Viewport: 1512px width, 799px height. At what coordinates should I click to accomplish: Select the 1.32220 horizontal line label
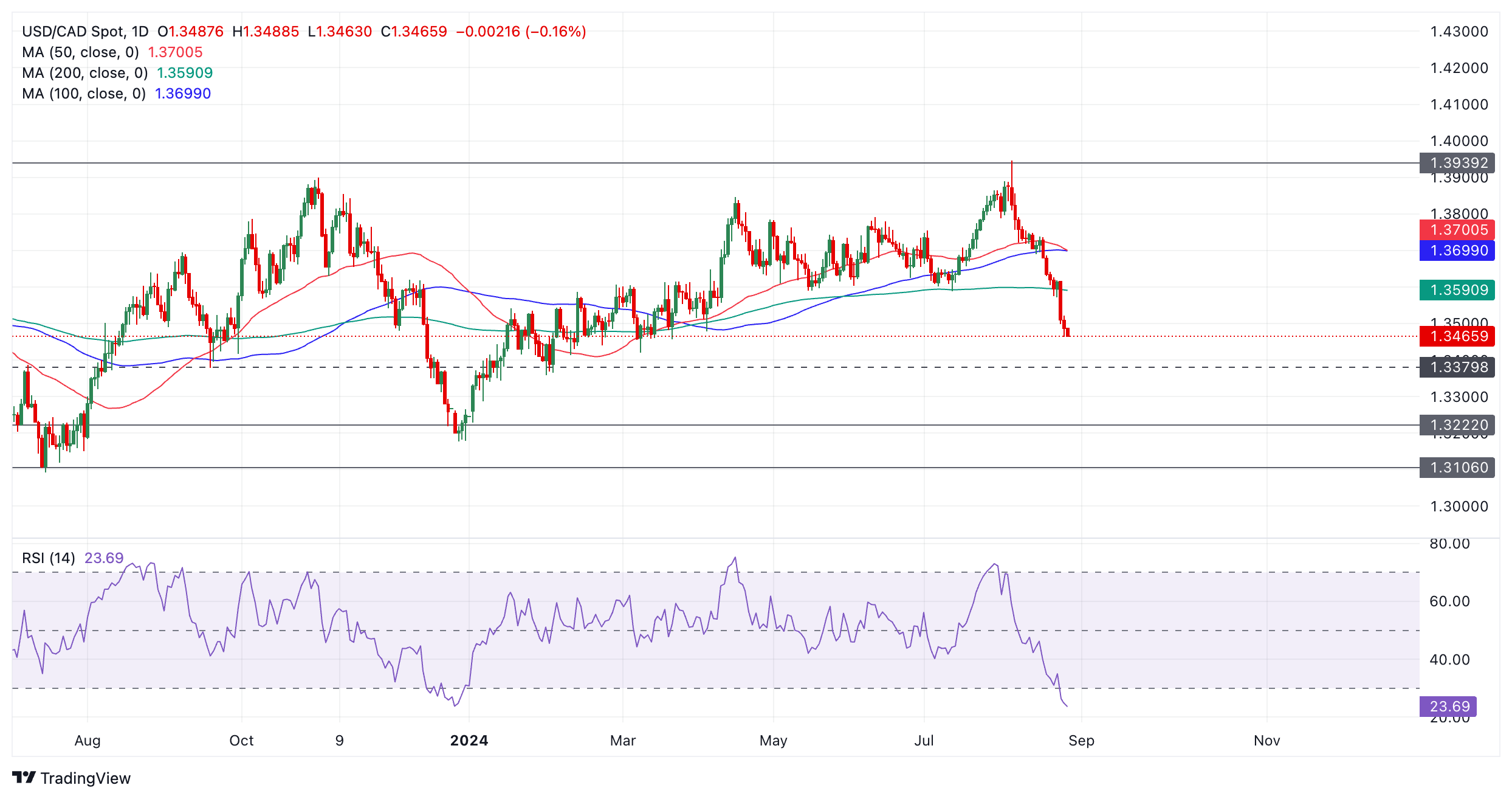pyautogui.click(x=1457, y=425)
